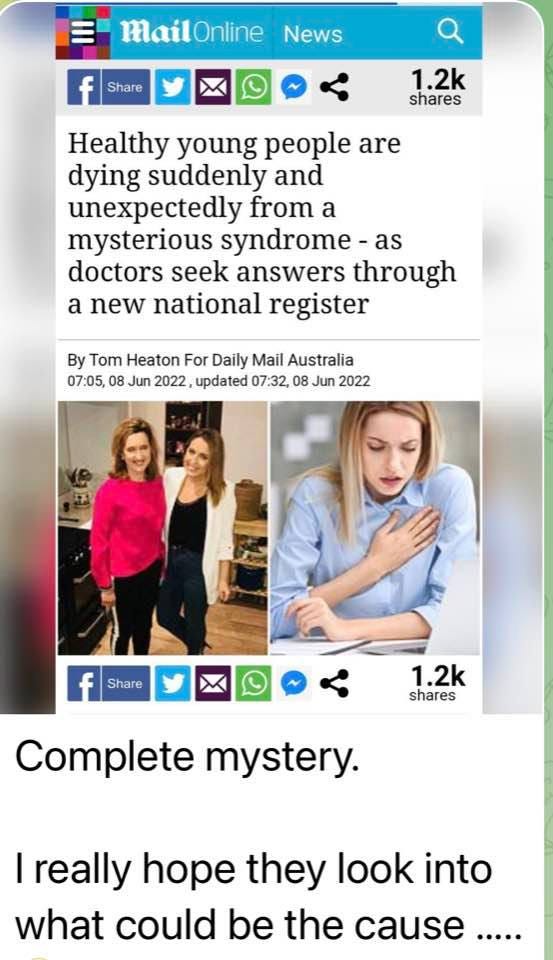Select the News tab in header

pos(313,34)
